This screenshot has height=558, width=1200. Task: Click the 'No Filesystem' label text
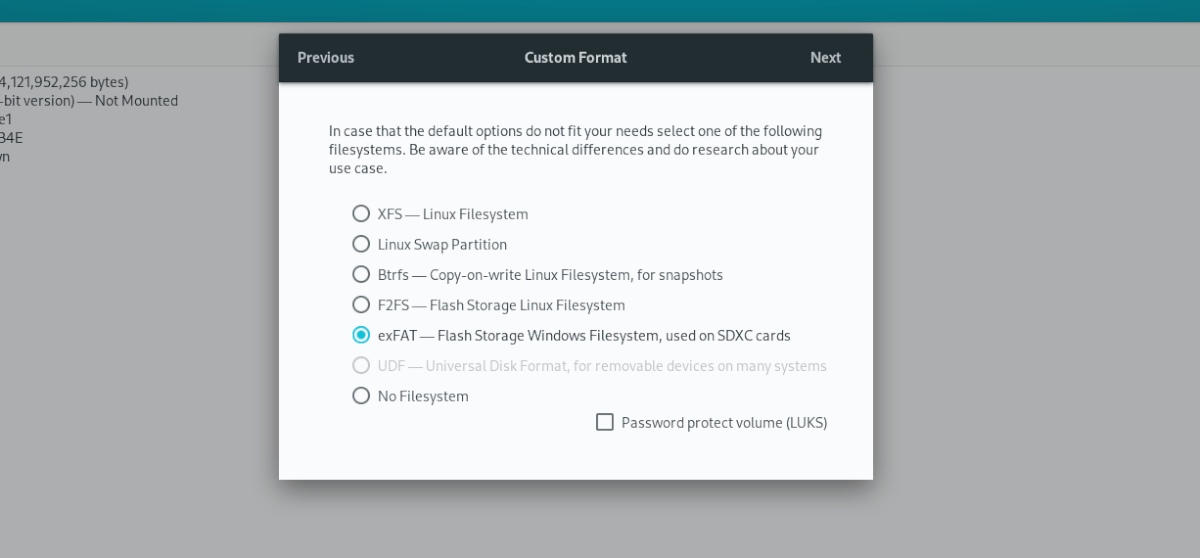coord(423,396)
